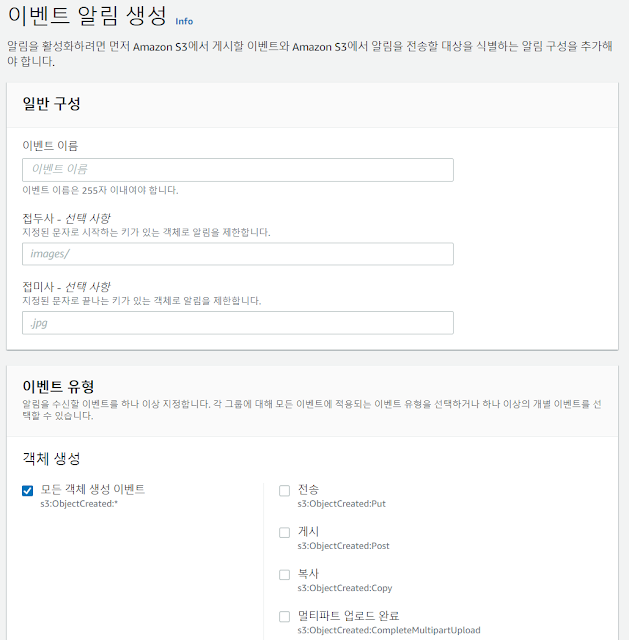The image size is (629, 640).
Task: Click the 이벤트 이름은 255자 이내여야 합니다 hint
Action: click(x=100, y=190)
